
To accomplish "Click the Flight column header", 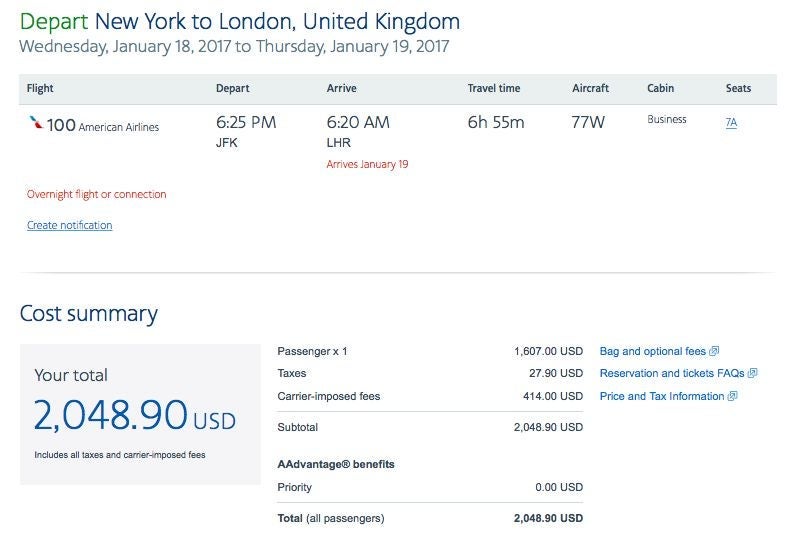I will click(x=40, y=89).
